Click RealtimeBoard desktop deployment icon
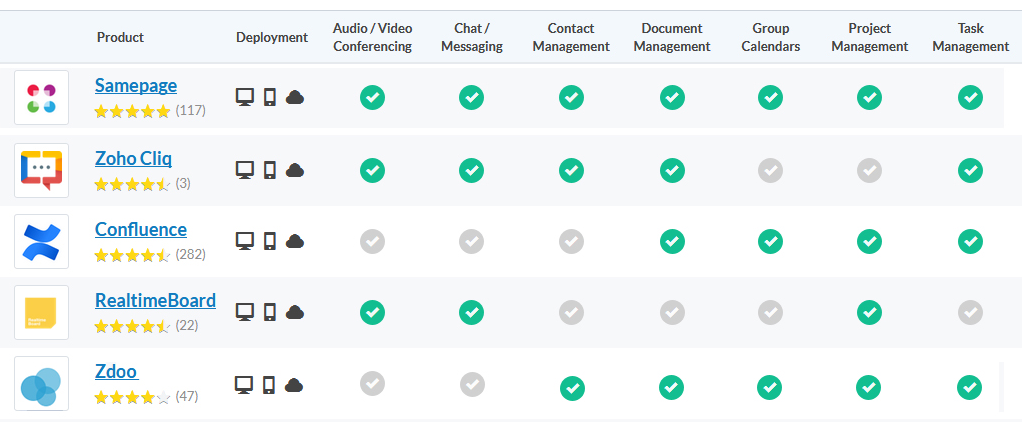1022x422 pixels. tap(244, 312)
